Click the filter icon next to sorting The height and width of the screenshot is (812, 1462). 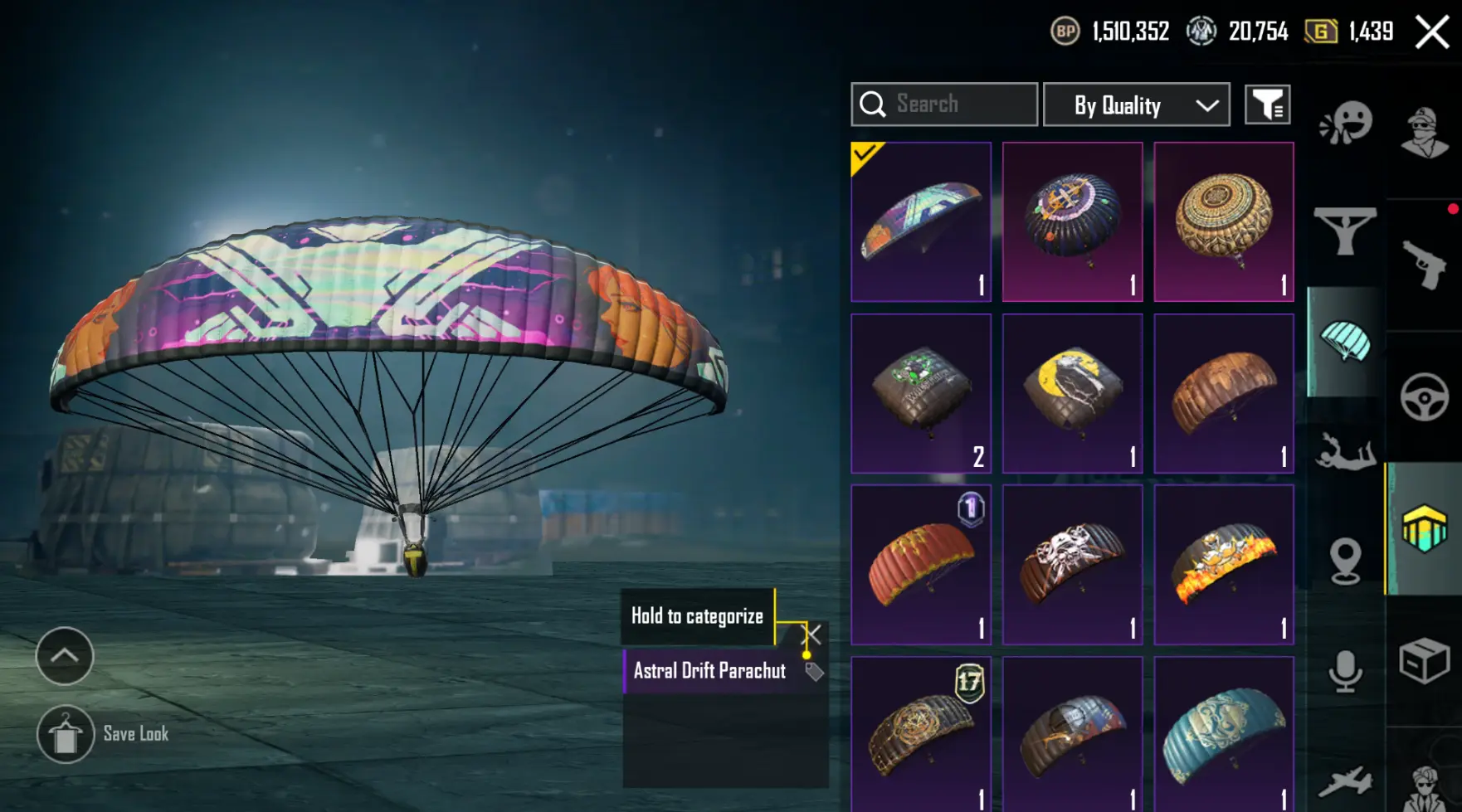pyautogui.click(x=1267, y=105)
